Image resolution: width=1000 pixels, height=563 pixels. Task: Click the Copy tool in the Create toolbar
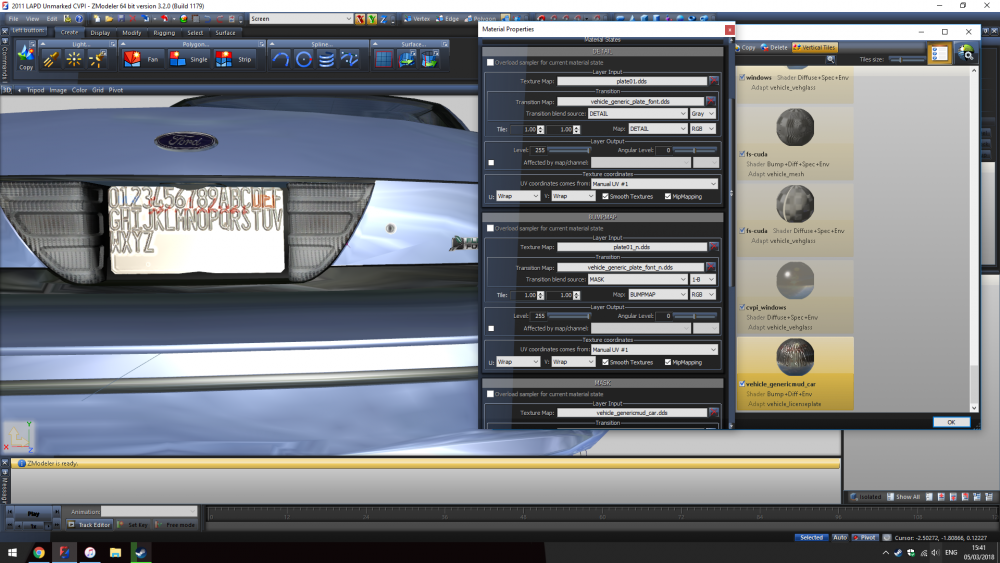(26, 57)
